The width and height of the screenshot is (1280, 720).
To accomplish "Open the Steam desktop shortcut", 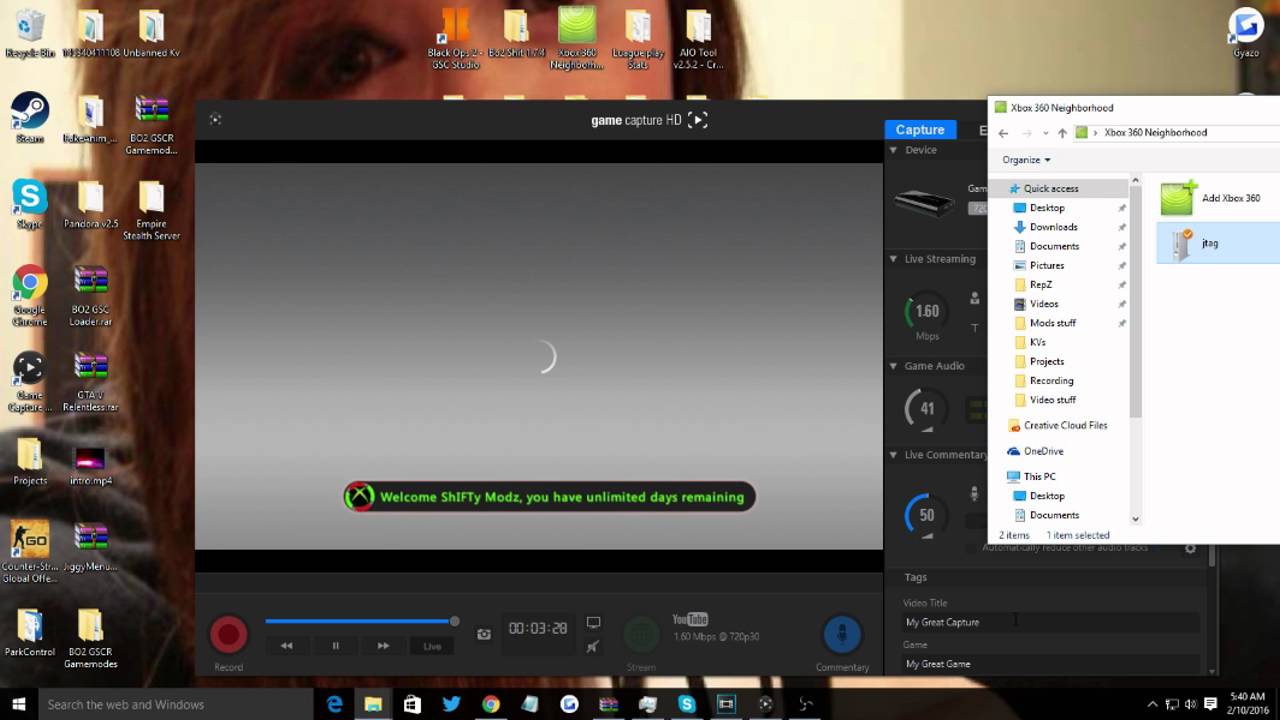I will (30, 118).
